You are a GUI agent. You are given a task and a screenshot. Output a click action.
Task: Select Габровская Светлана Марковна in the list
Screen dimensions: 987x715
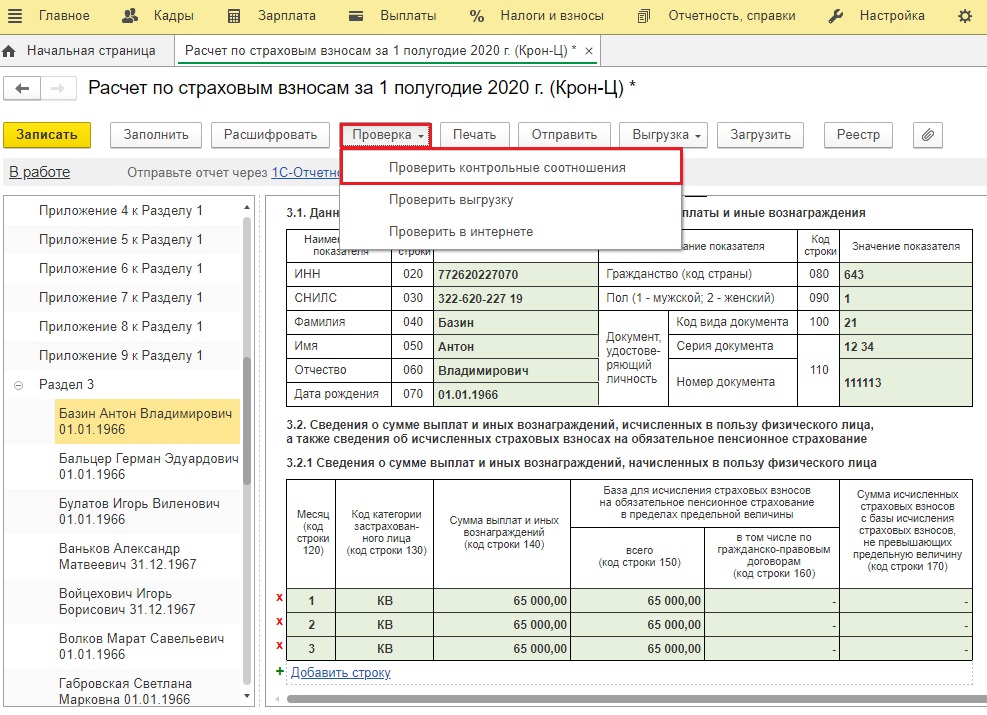[146, 691]
